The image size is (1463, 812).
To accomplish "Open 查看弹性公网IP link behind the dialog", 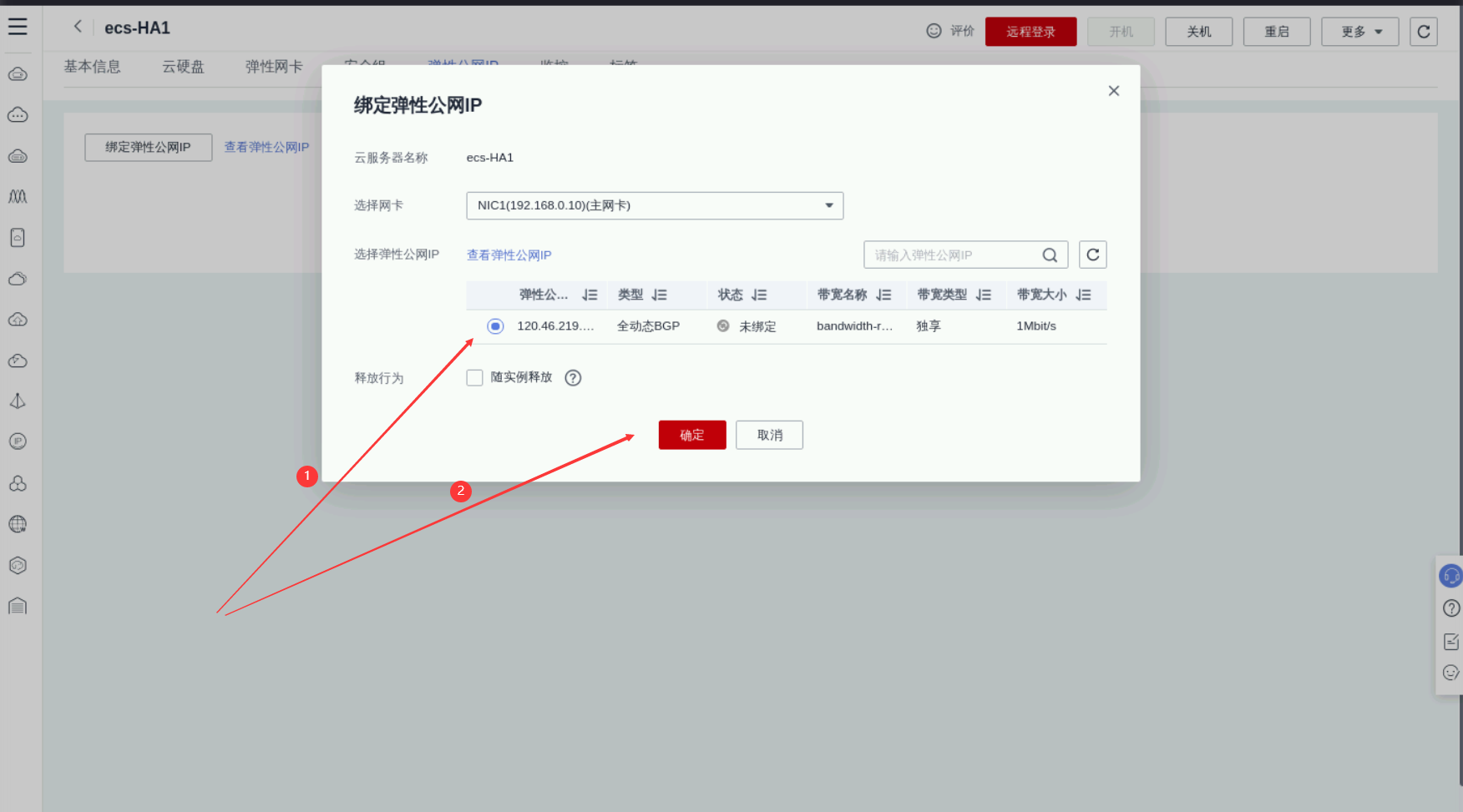I will [x=266, y=147].
